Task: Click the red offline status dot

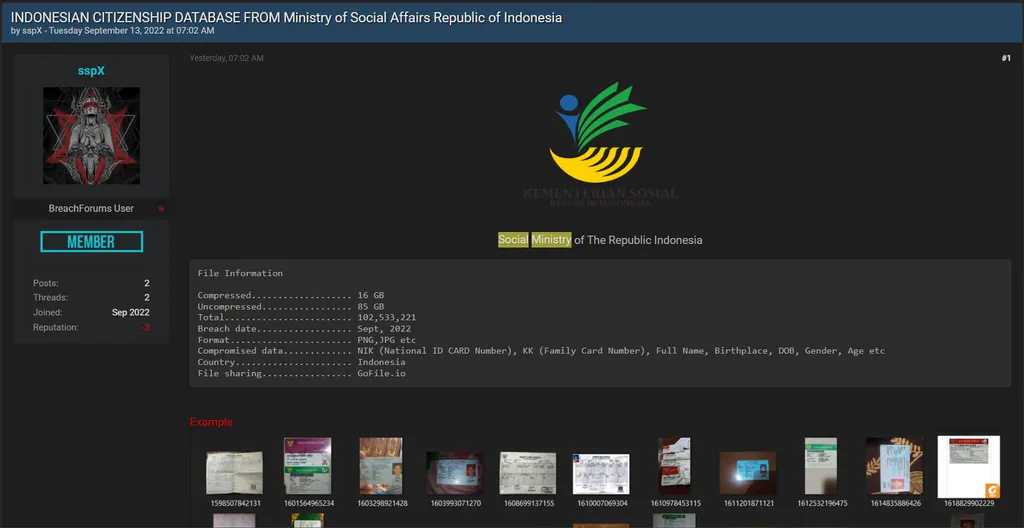Action: [x=161, y=209]
